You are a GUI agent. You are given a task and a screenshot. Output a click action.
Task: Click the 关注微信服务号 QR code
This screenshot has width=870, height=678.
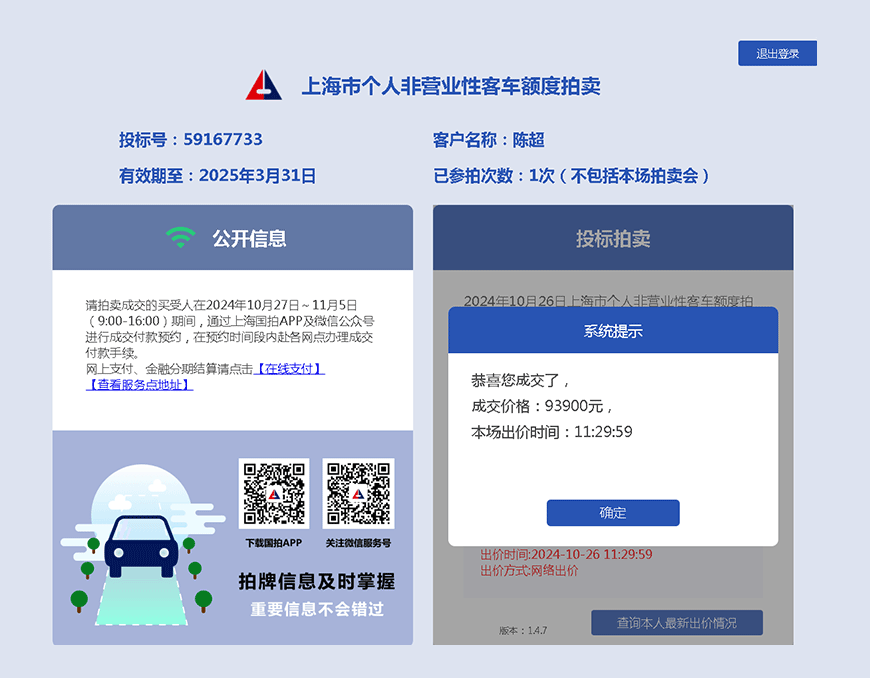click(x=358, y=493)
